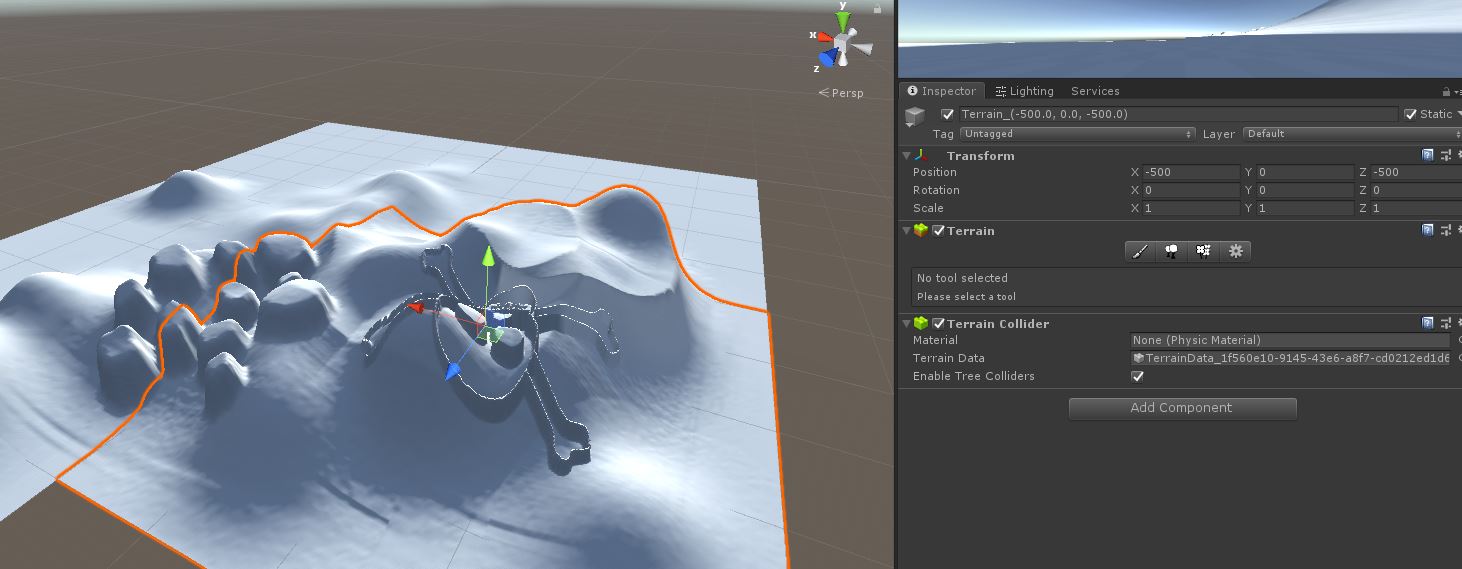This screenshot has height=569, width=1462.
Task: Open Terrain Collider preset settings icon
Action: click(x=1446, y=324)
